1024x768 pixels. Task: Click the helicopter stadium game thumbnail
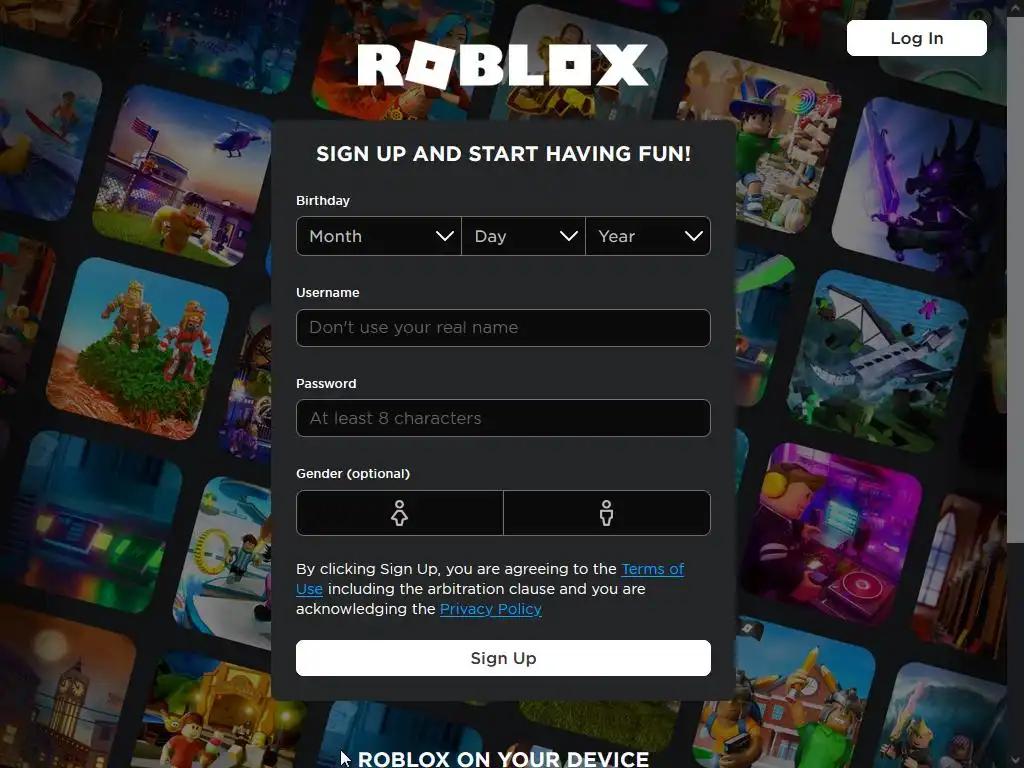[183, 176]
